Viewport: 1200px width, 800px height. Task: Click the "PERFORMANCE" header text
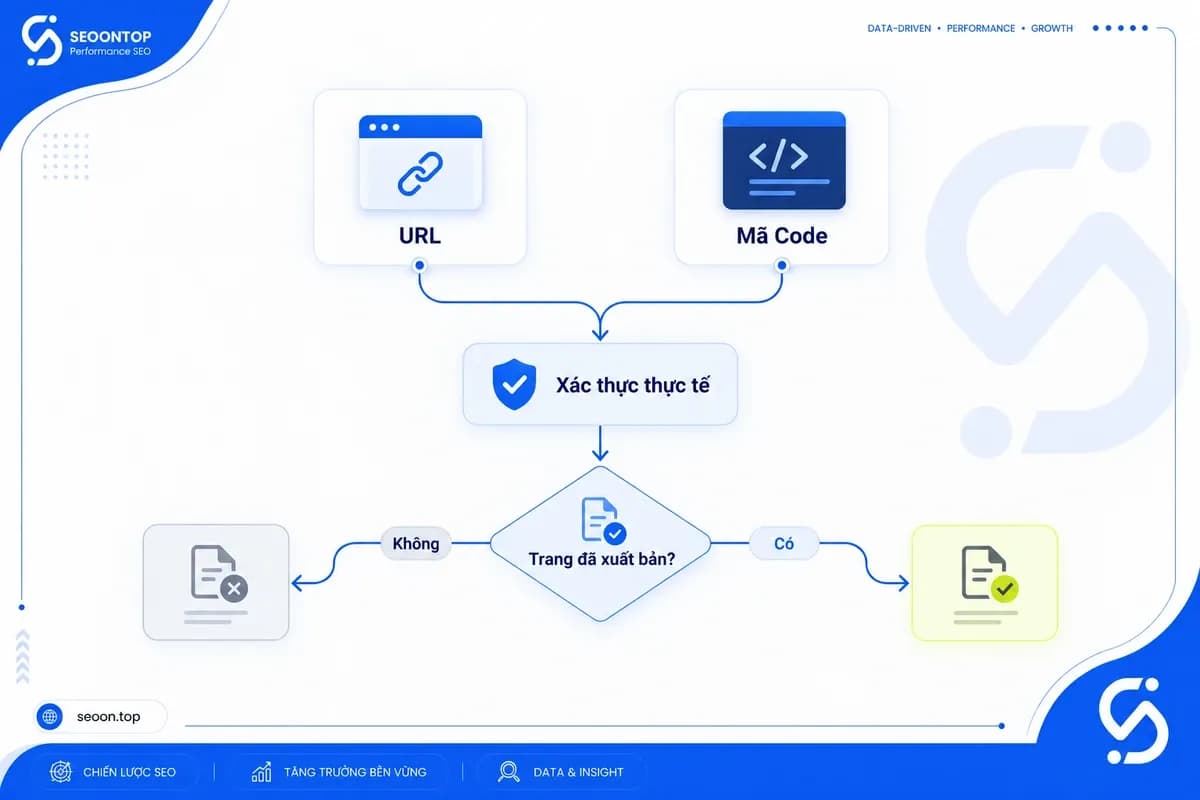(980, 29)
